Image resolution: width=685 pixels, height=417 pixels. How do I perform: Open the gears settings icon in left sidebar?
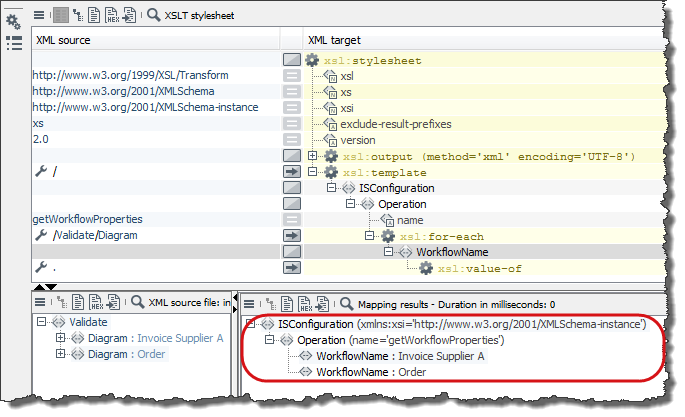13,21
